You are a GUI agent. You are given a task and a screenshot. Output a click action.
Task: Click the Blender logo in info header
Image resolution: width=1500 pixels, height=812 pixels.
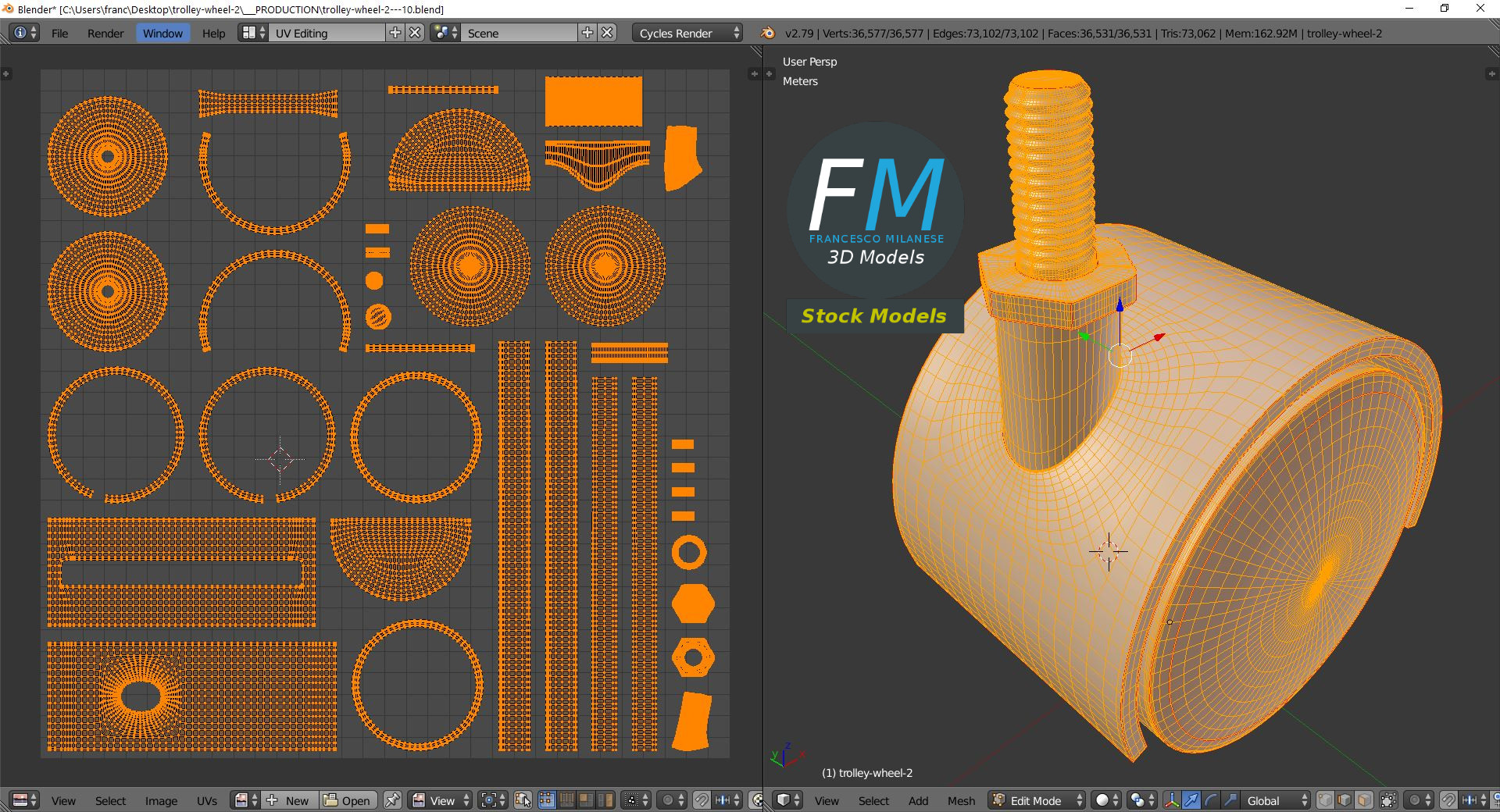coord(768,33)
